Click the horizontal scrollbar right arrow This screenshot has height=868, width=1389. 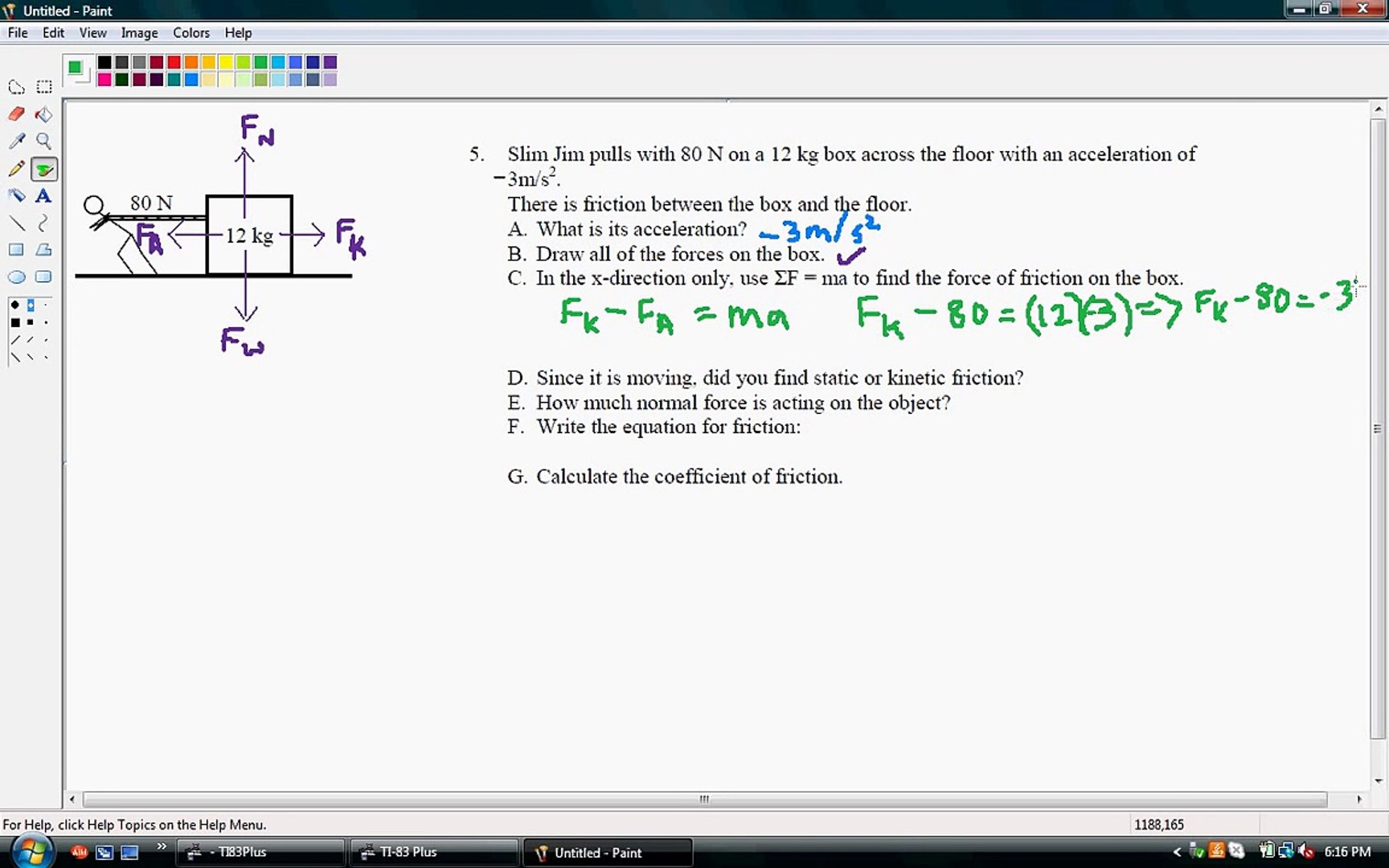click(x=1359, y=799)
